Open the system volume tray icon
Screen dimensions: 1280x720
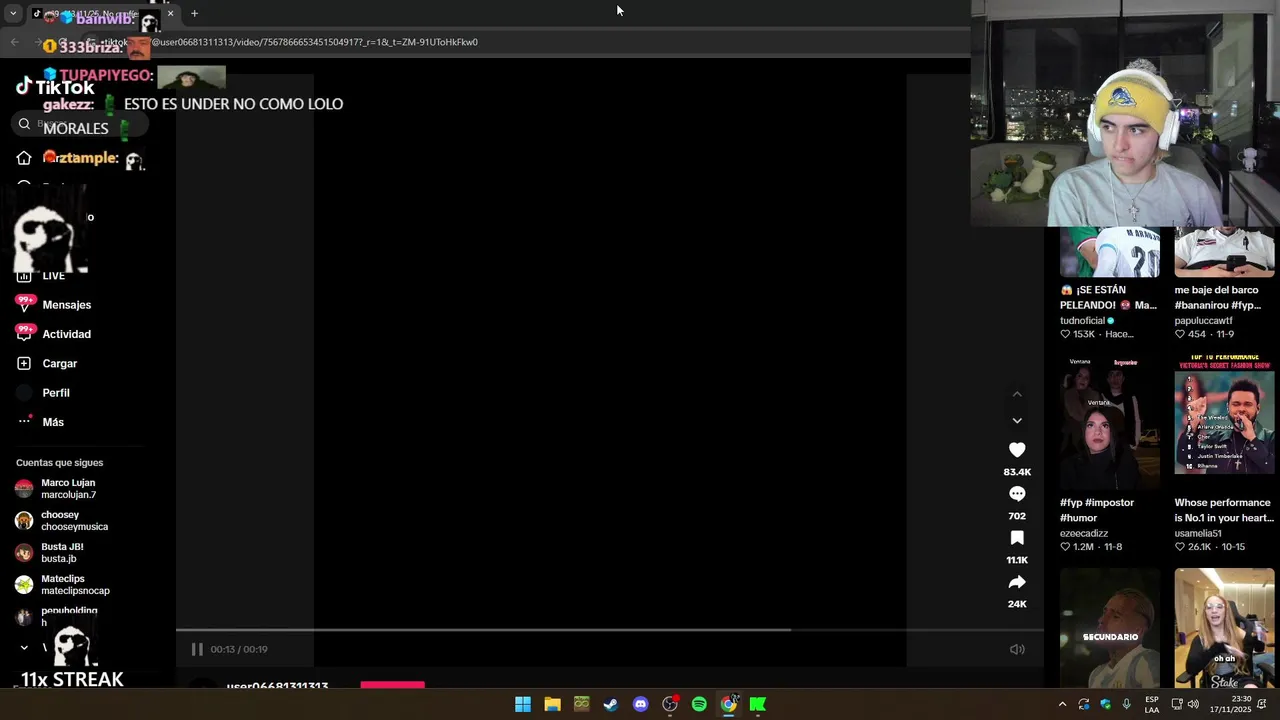(1193, 704)
